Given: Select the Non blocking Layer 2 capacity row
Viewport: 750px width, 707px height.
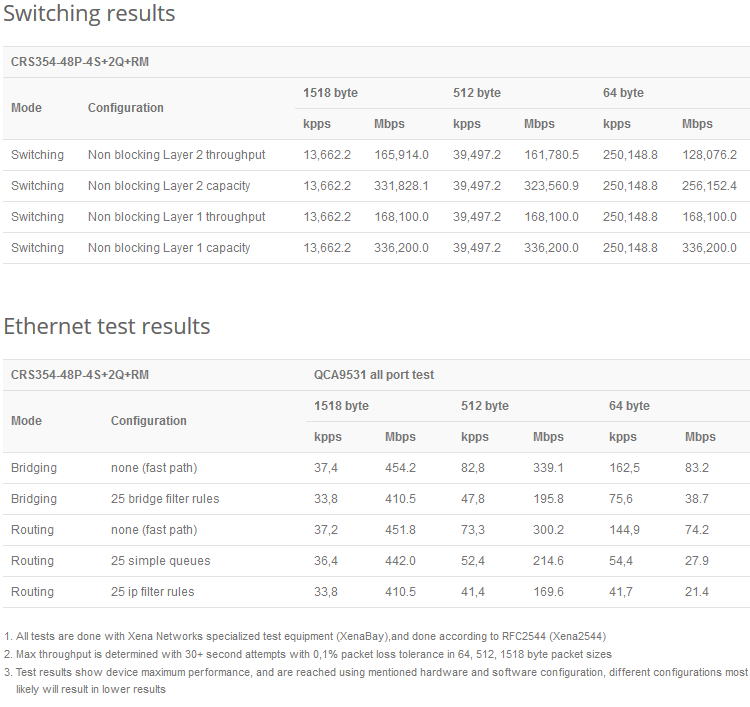Looking at the screenshot, I should 376,186.
